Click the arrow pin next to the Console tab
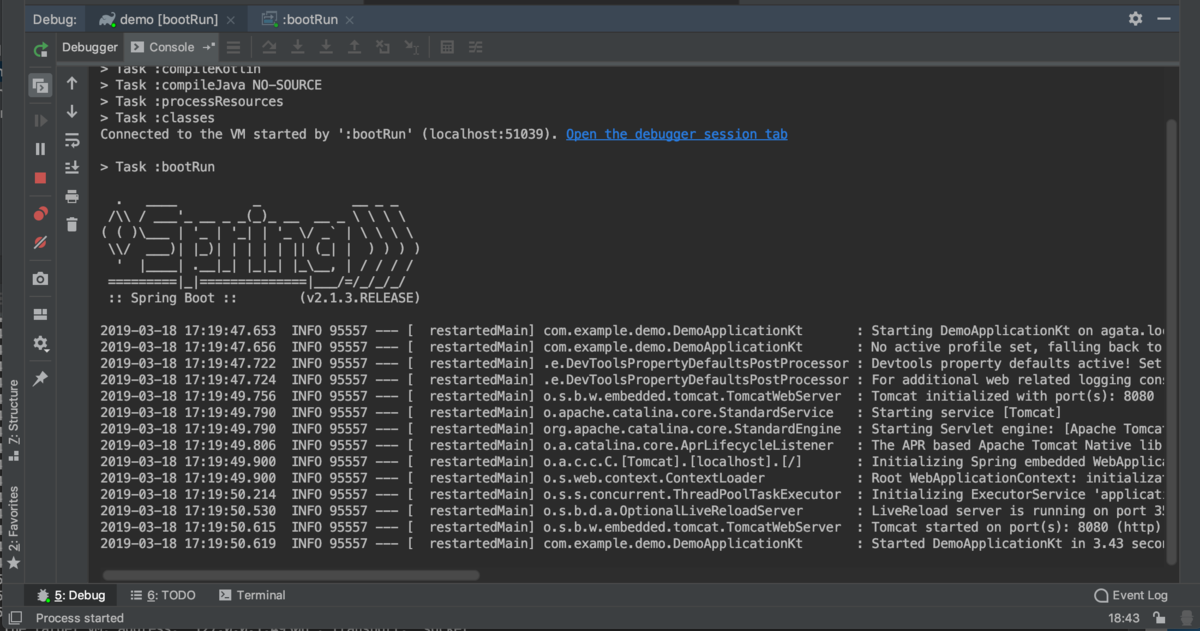1200x631 pixels. coord(209,47)
